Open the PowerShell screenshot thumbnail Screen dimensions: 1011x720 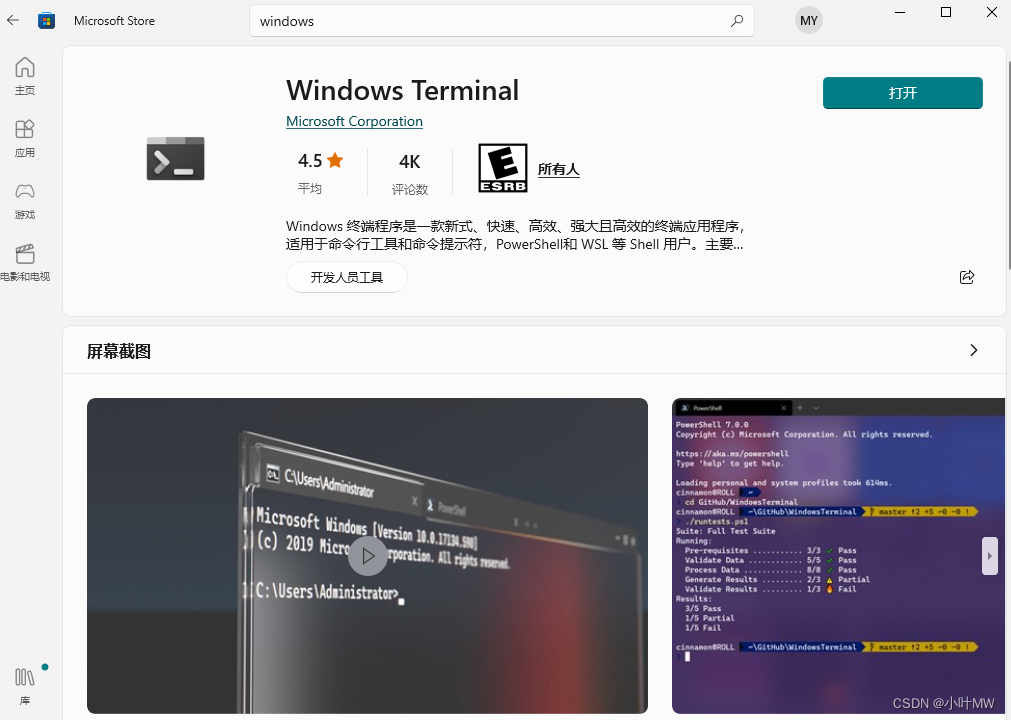coord(838,556)
